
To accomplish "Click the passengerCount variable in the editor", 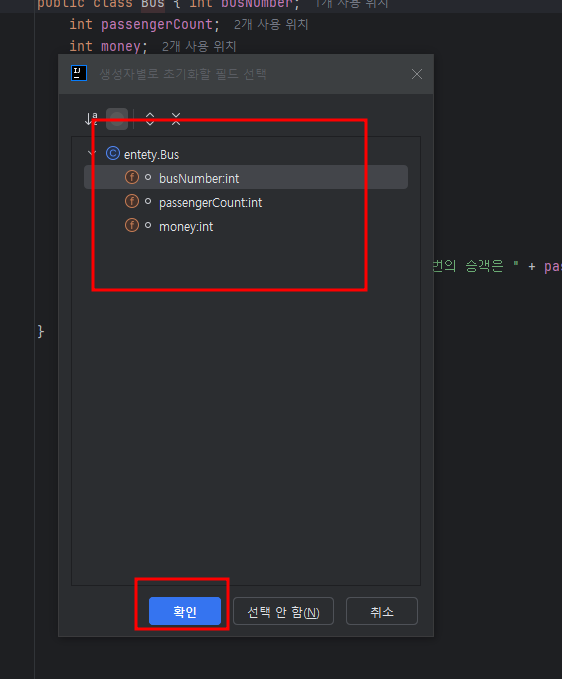I will click(157, 24).
